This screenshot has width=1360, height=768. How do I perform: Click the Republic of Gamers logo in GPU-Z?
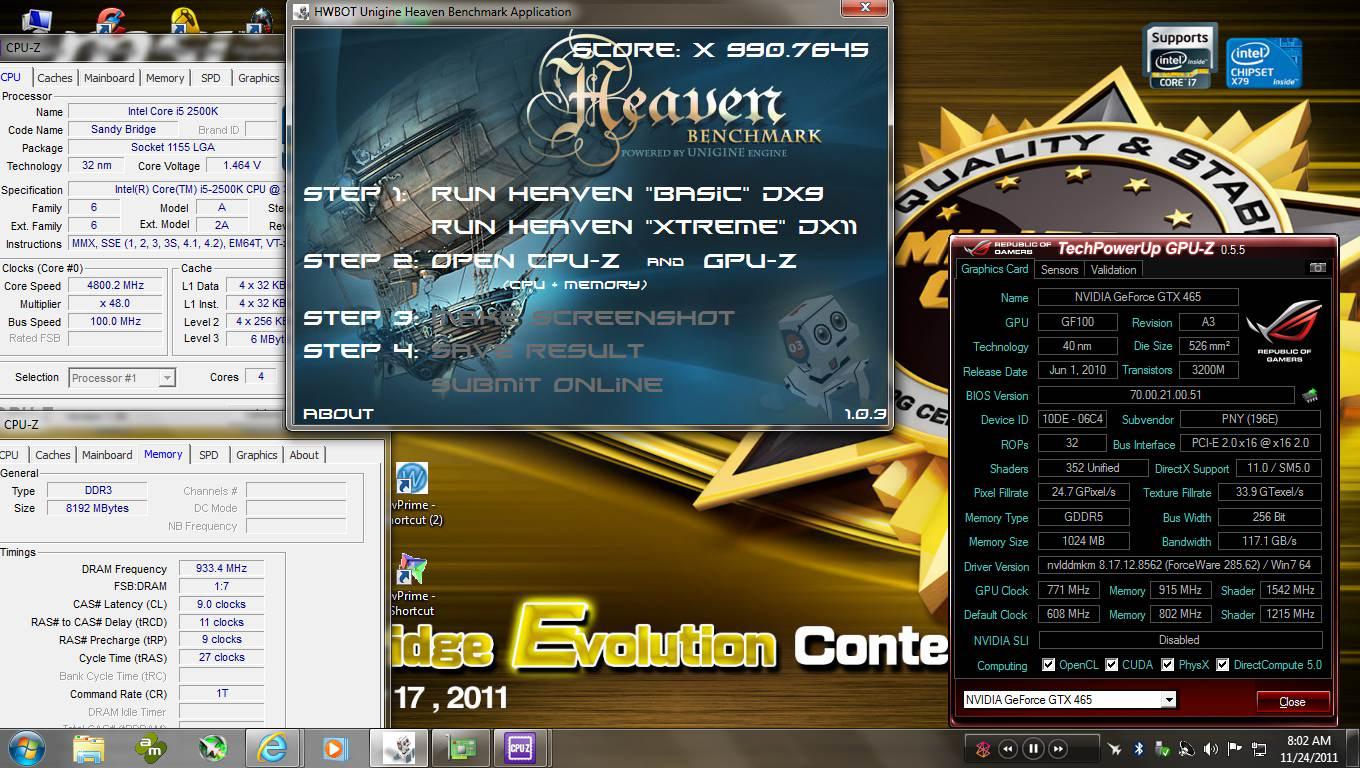[1284, 330]
